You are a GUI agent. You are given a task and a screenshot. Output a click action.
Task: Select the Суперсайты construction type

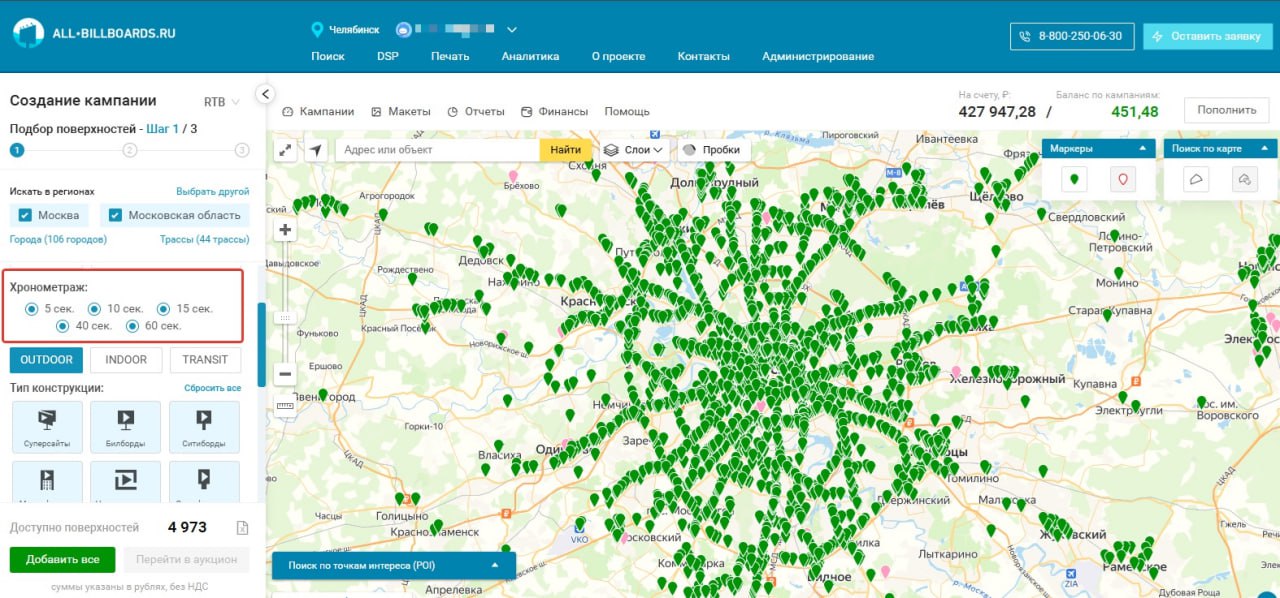coord(46,427)
